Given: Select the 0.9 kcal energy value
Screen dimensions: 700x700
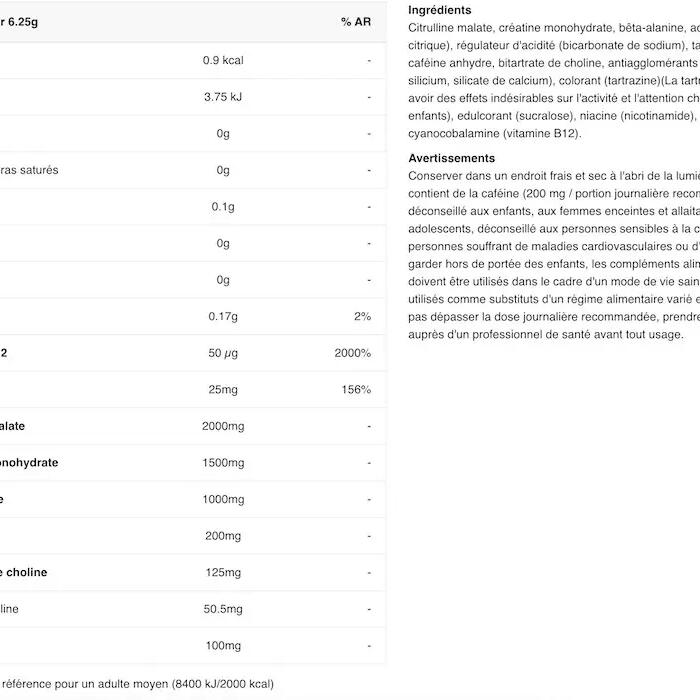Looking at the screenshot, I should 223,60.
